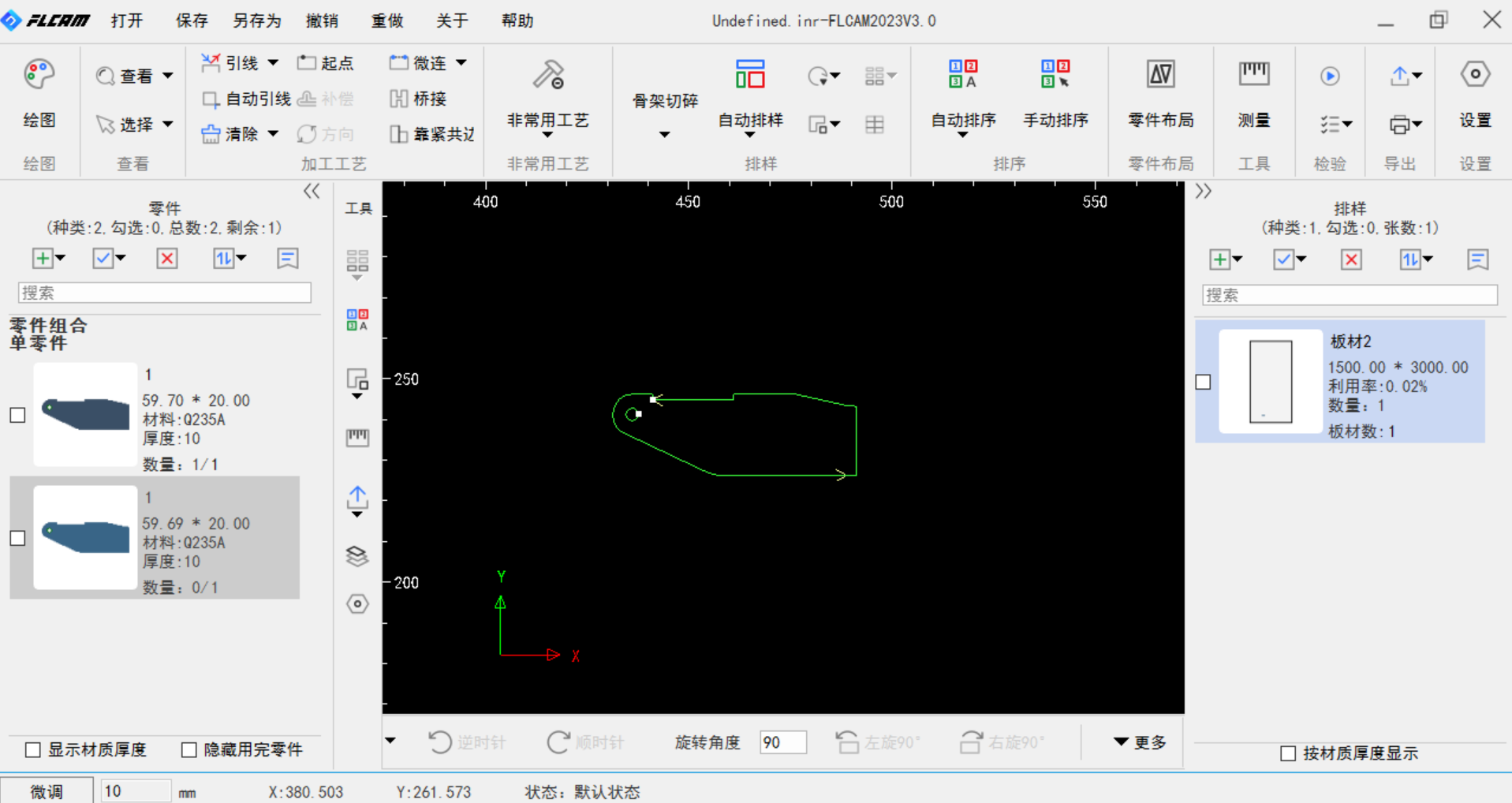Expand the 微连 micro-joint dropdown
The width and height of the screenshot is (1512, 803).
(x=461, y=62)
